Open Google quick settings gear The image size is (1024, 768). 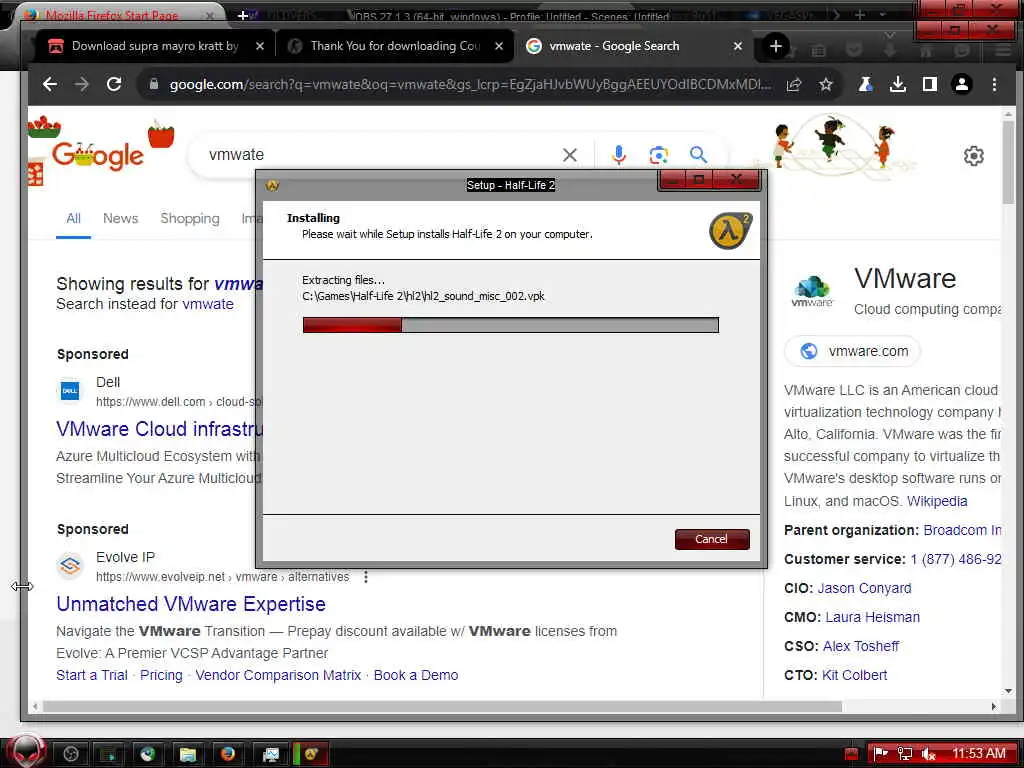(974, 155)
